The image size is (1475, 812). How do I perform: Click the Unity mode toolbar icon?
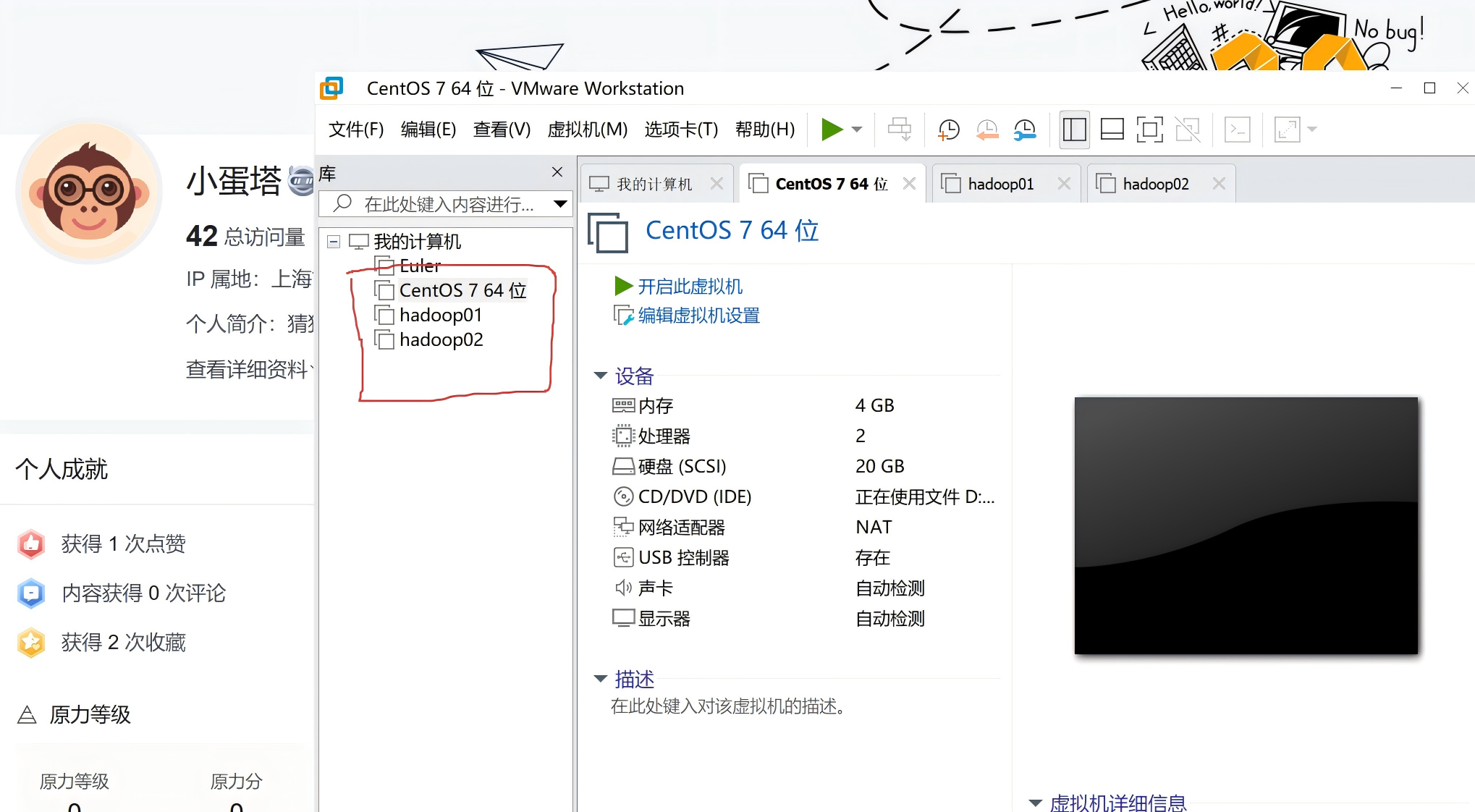[1188, 130]
